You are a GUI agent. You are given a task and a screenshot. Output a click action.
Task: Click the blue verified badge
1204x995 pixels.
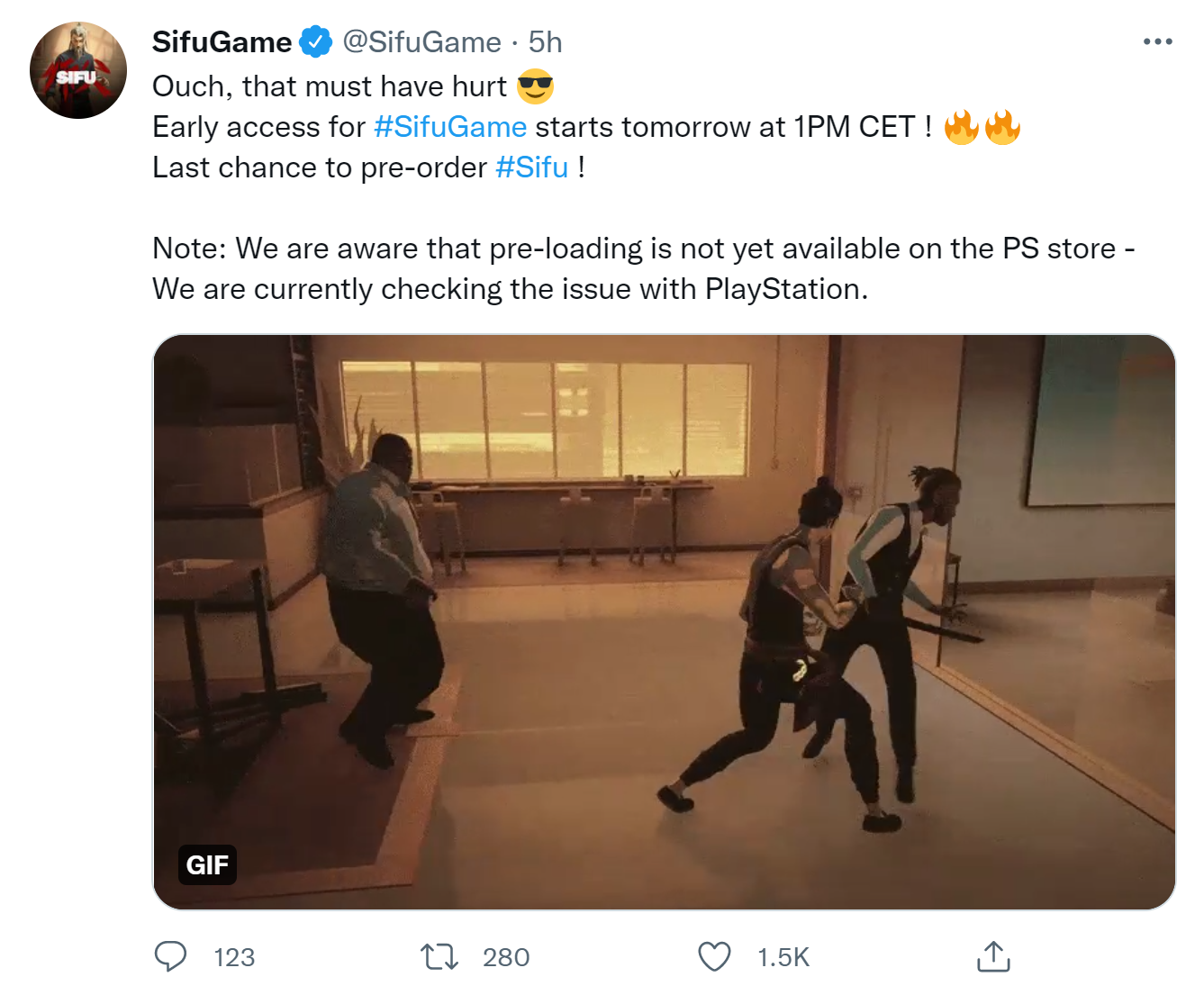point(315,41)
